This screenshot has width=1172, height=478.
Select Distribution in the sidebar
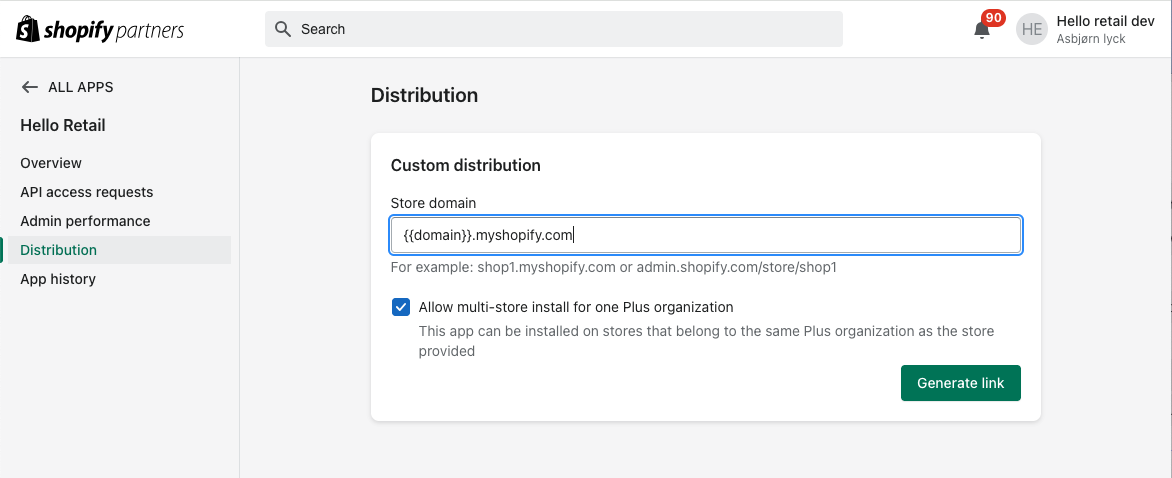coord(59,250)
